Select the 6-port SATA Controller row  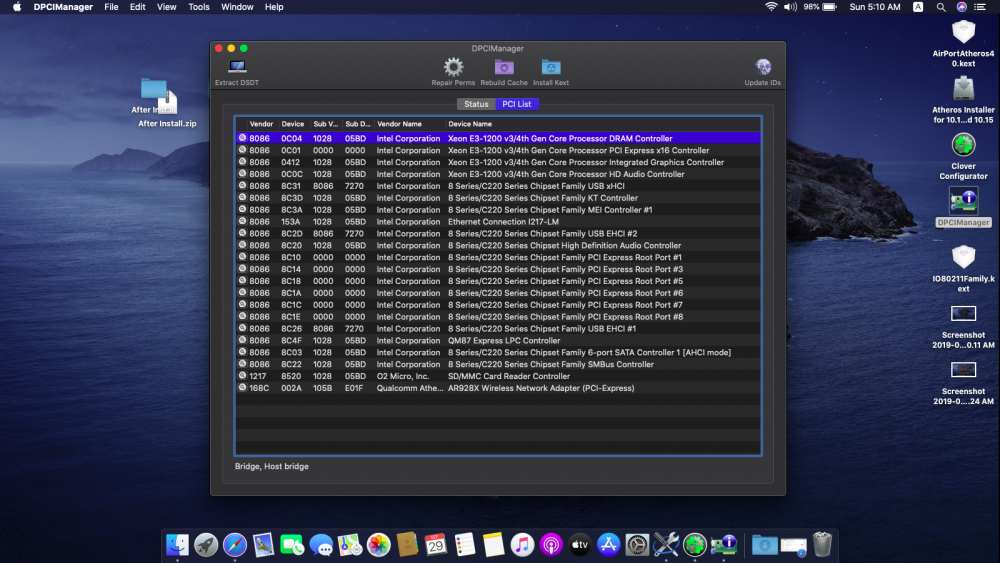click(x=498, y=353)
